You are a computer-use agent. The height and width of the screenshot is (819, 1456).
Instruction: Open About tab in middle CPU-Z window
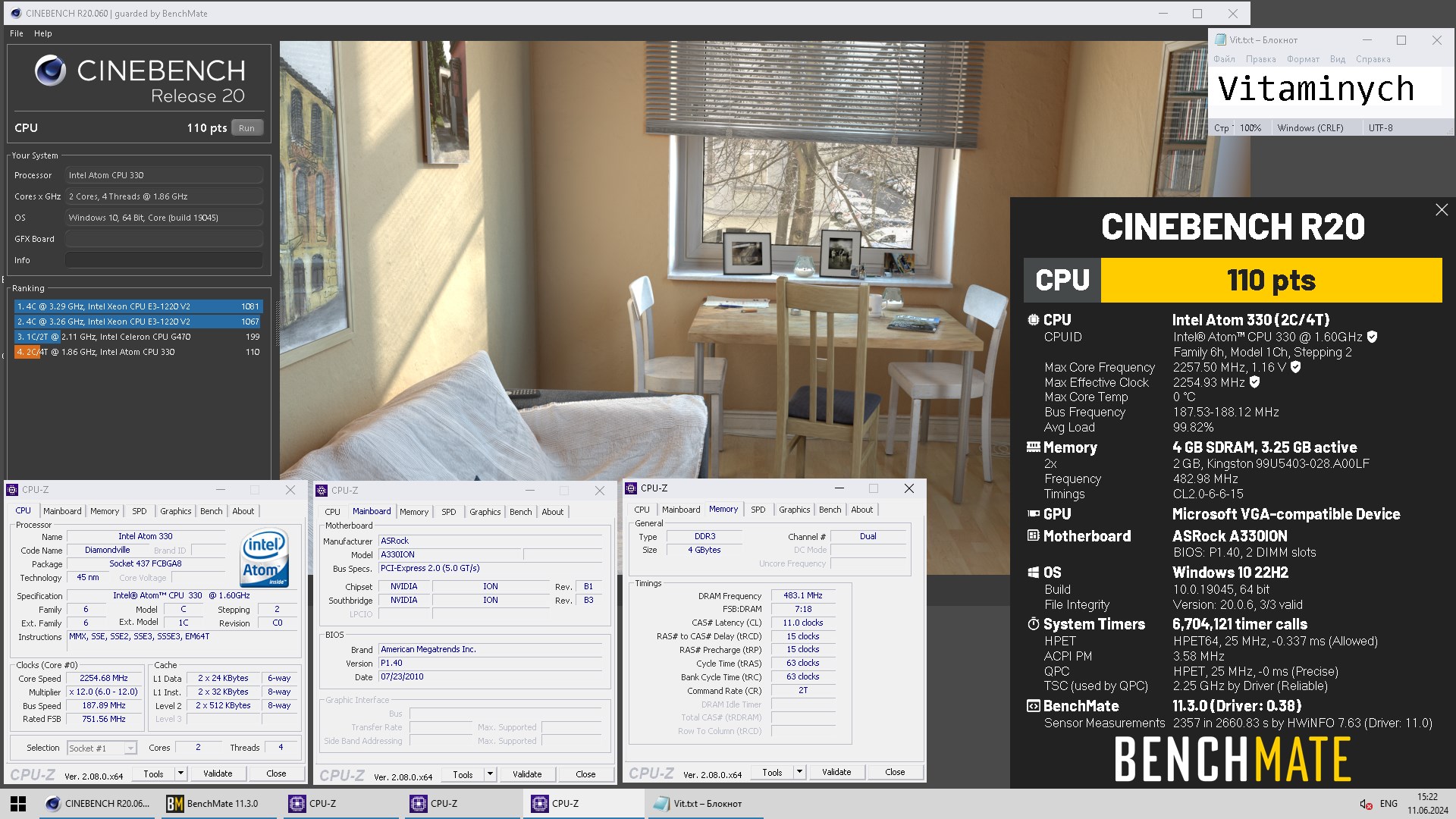coord(553,512)
